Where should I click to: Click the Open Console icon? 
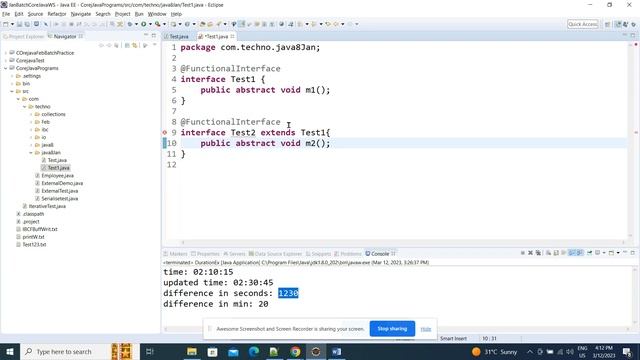[x=611, y=253]
